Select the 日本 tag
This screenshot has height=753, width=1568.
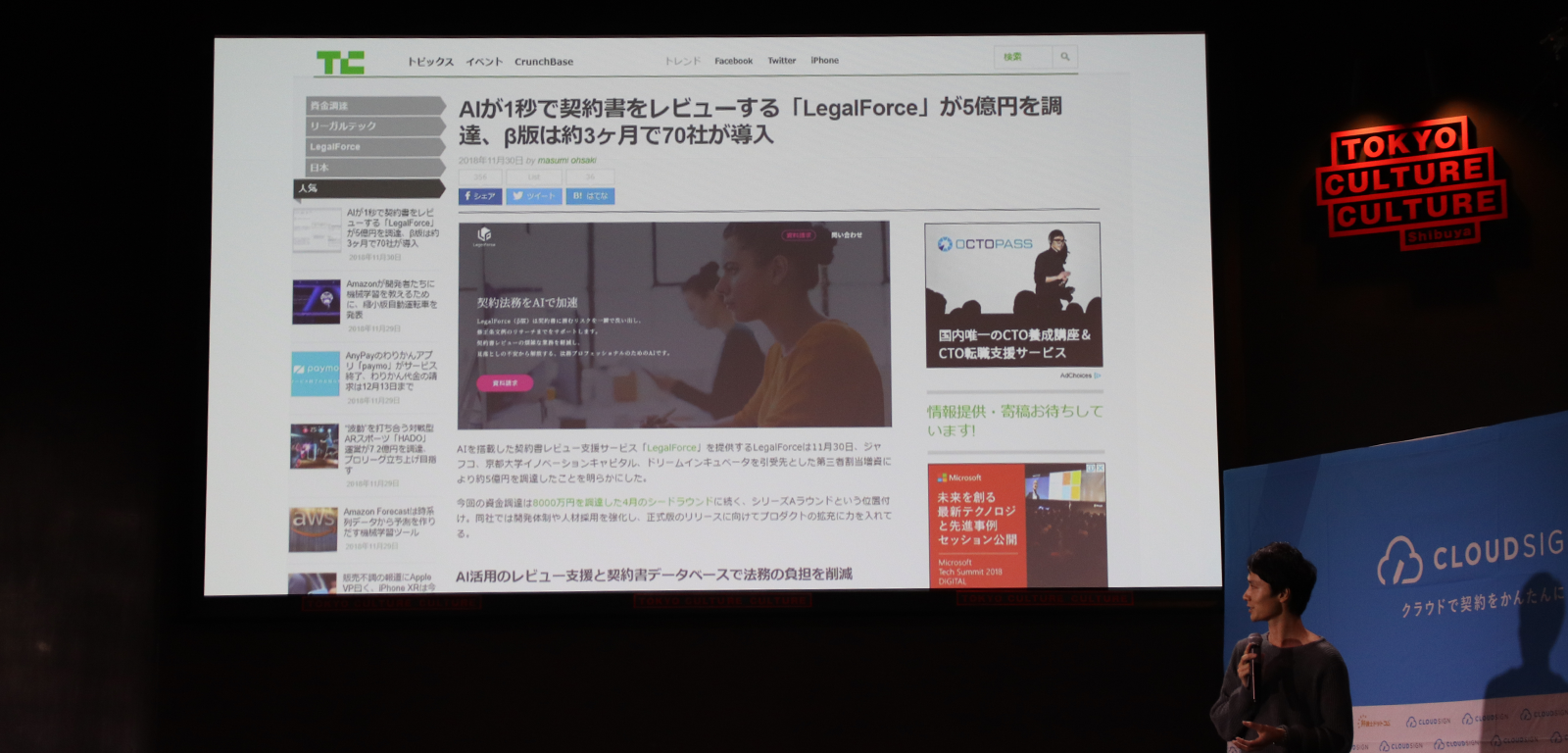[x=375, y=168]
